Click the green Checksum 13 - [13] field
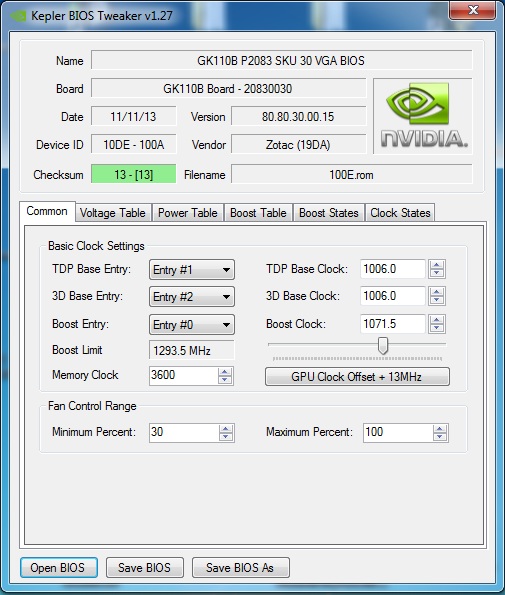The image size is (505, 595). coord(134,175)
